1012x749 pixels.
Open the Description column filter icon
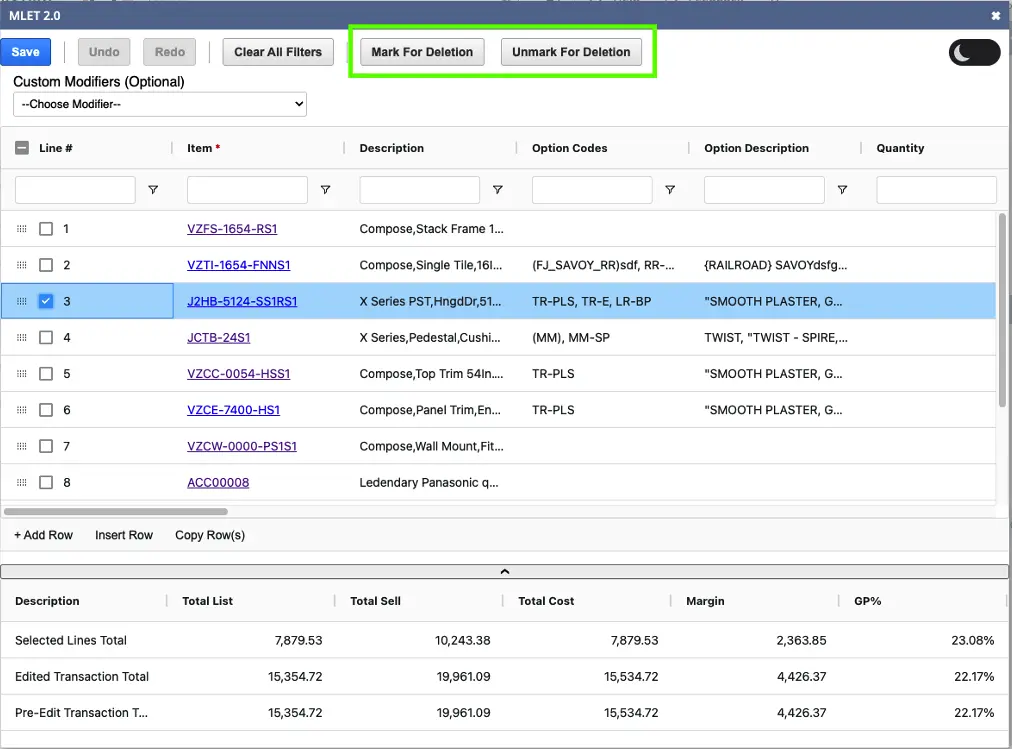click(x=498, y=190)
